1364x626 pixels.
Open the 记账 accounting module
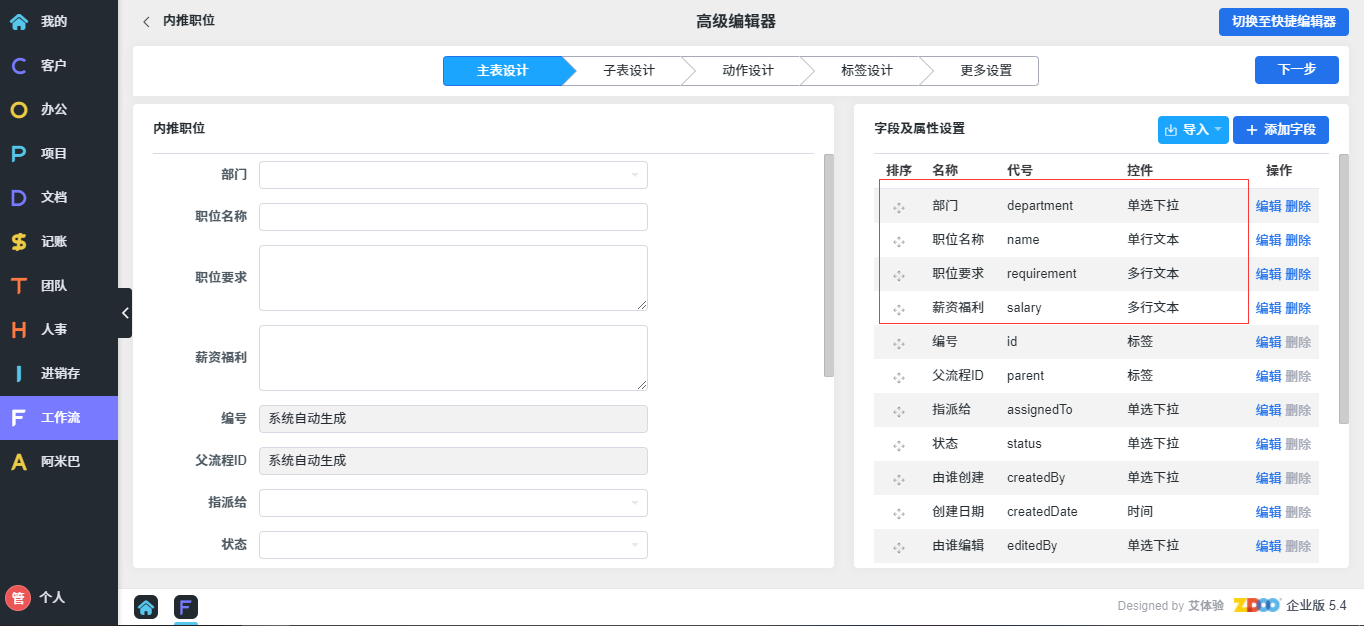tap(52, 242)
